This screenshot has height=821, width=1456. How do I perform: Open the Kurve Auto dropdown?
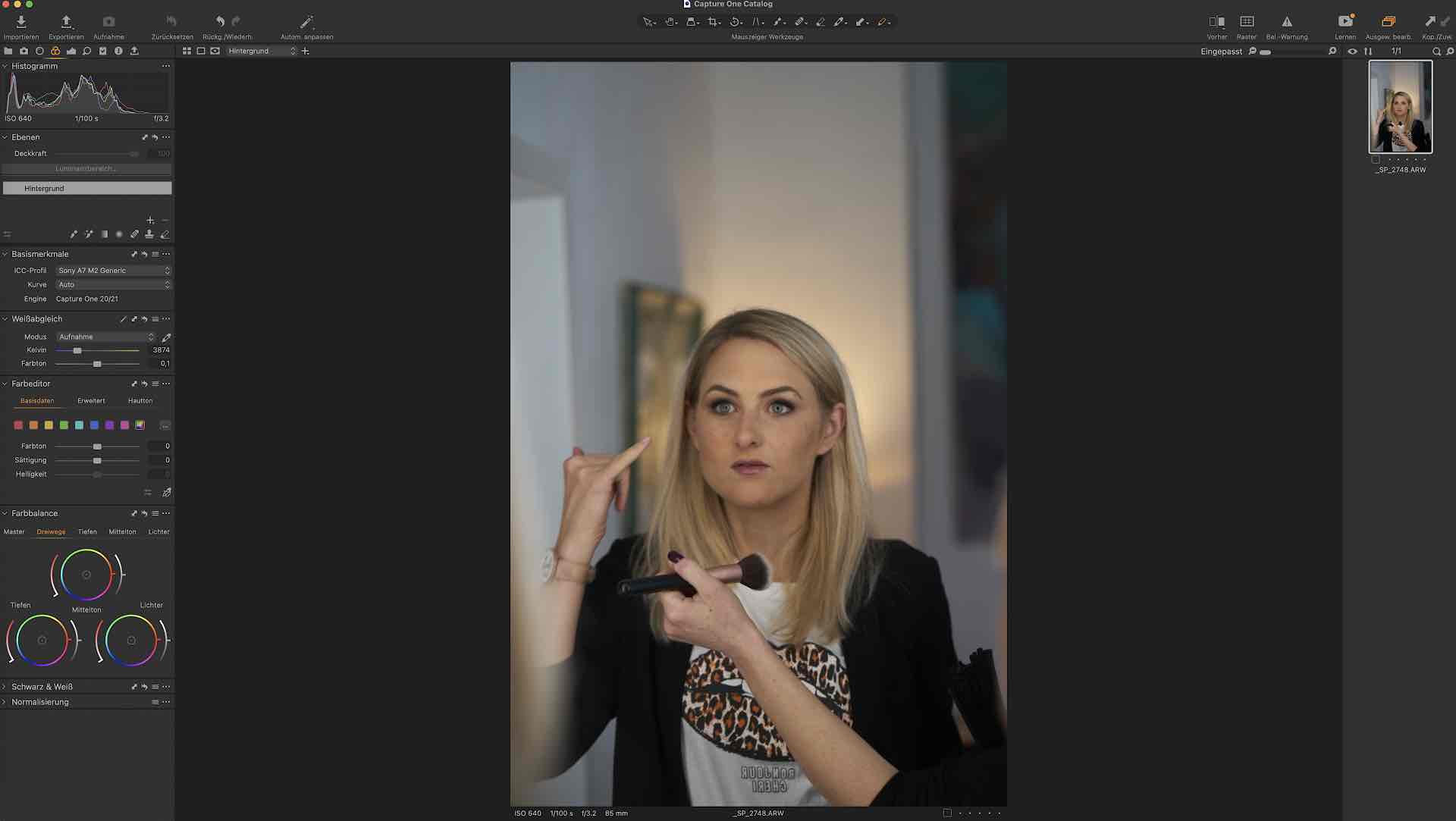tap(114, 285)
